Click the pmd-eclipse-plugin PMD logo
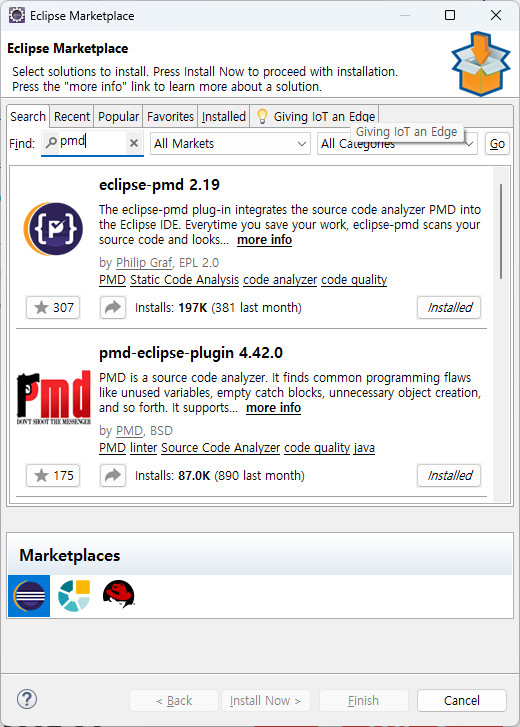Viewport: 520px width, 727px height. (x=54, y=397)
